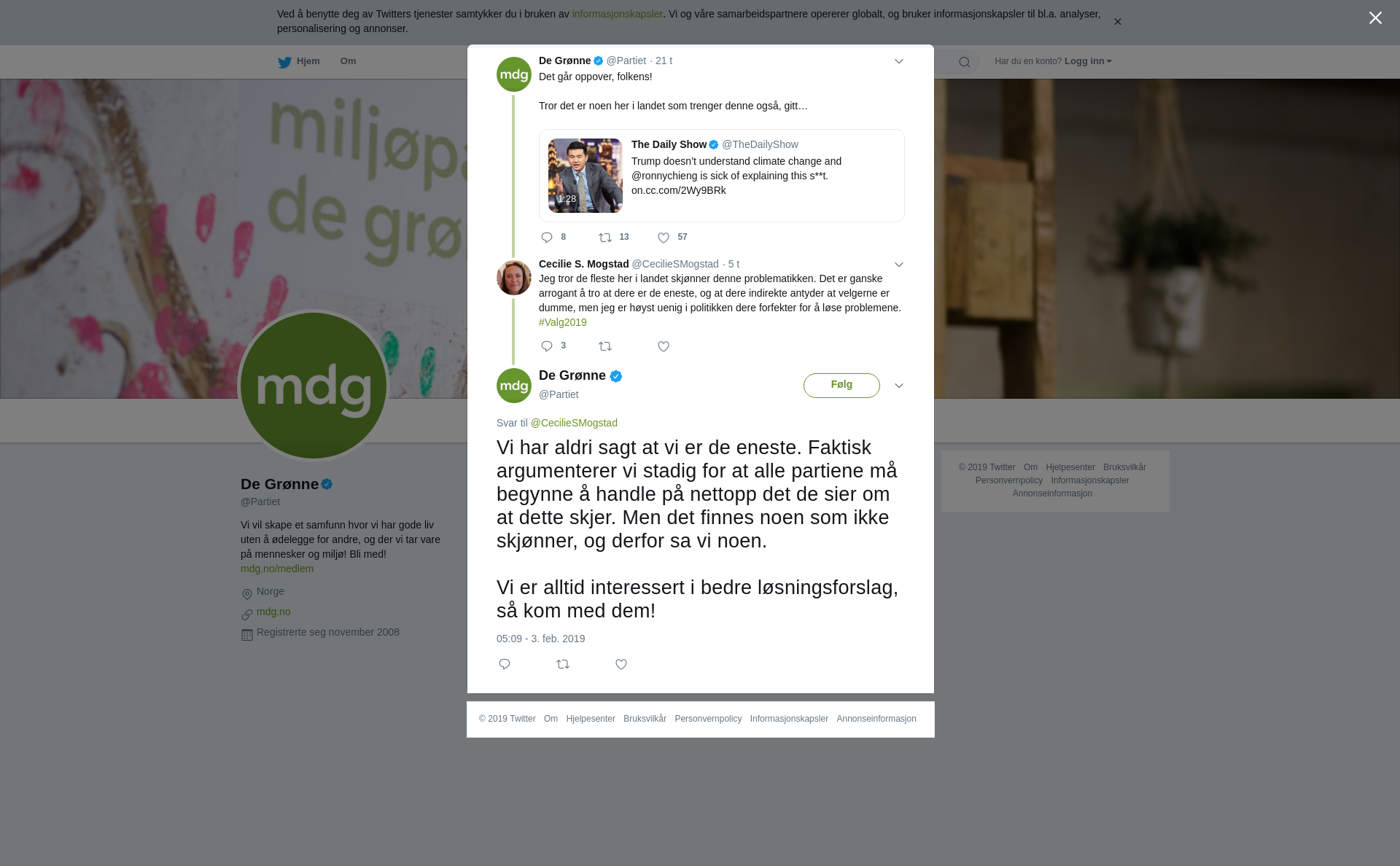The width and height of the screenshot is (1400, 866).
Task: Click the search magnifier icon
Action: tap(965, 62)
